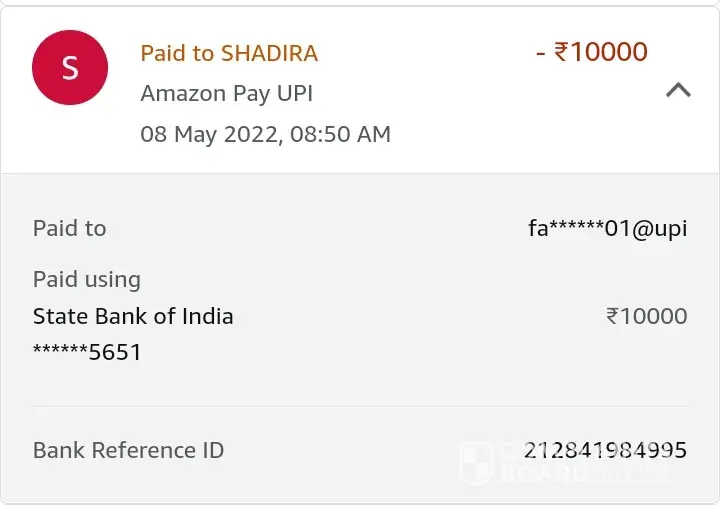
Task: Click the divider above Bank Reference ID
Action: [360, 406]
